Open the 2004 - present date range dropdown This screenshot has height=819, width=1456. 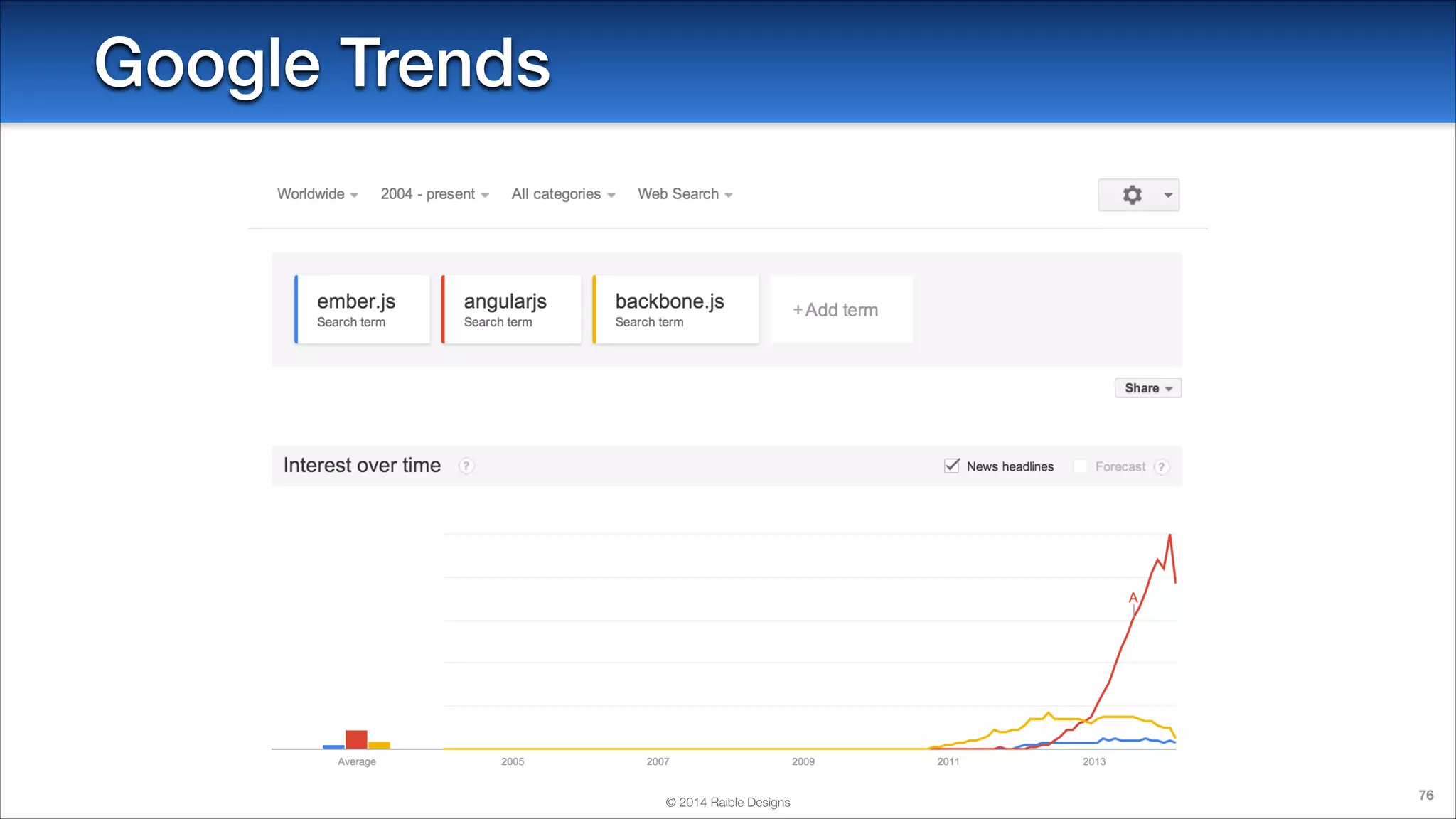coord(435,194)
